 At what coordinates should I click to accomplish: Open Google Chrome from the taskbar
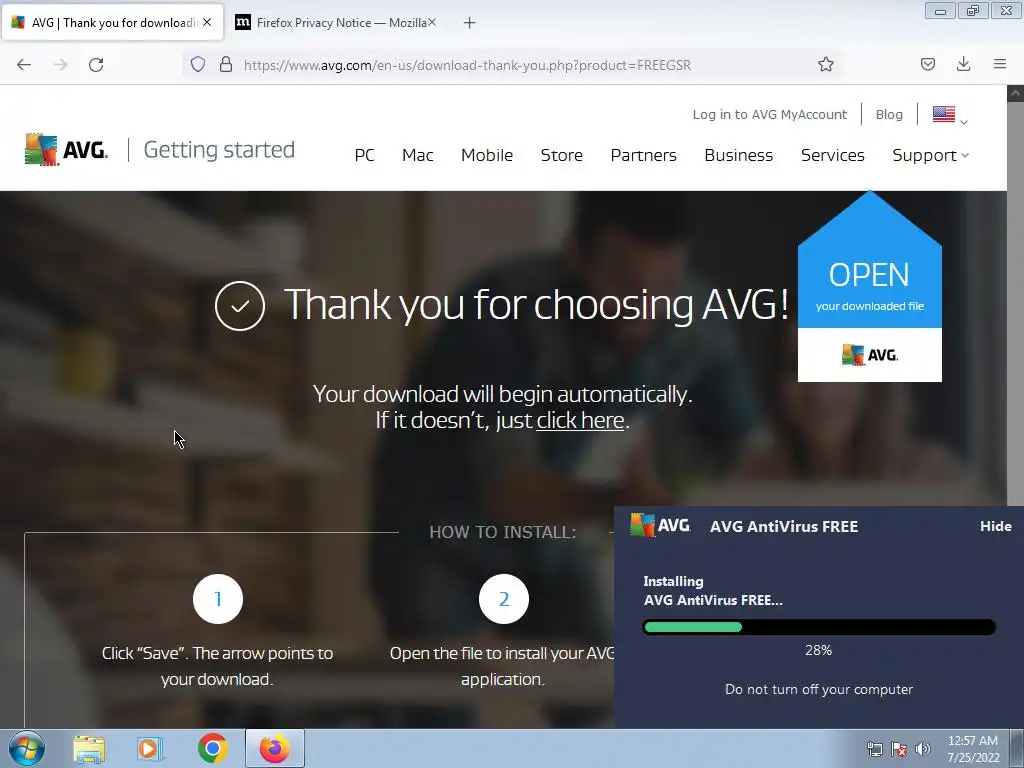click(212, 748)
